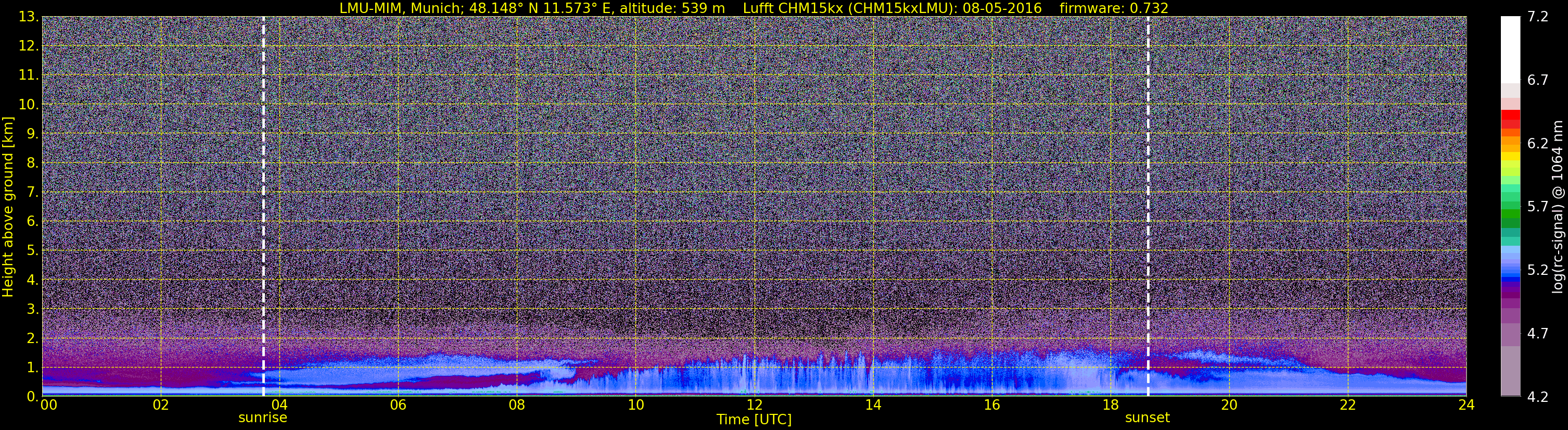Click the white dashed sunset marker line
Screen dimensions: 1568x430
pos(1148,207)
